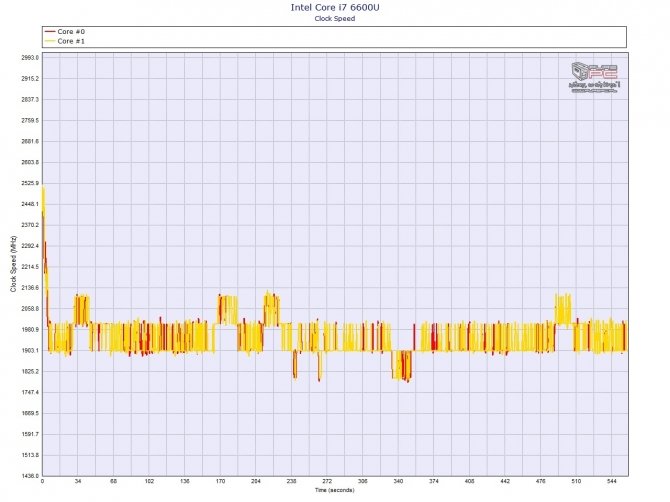Click the 102 x-axis tick label

149,481
